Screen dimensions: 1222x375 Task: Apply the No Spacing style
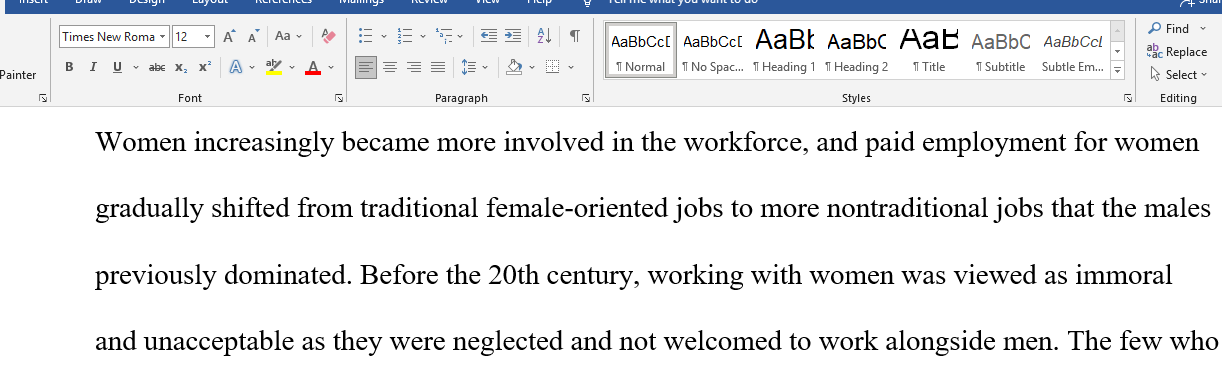click(x=712, y=50)
